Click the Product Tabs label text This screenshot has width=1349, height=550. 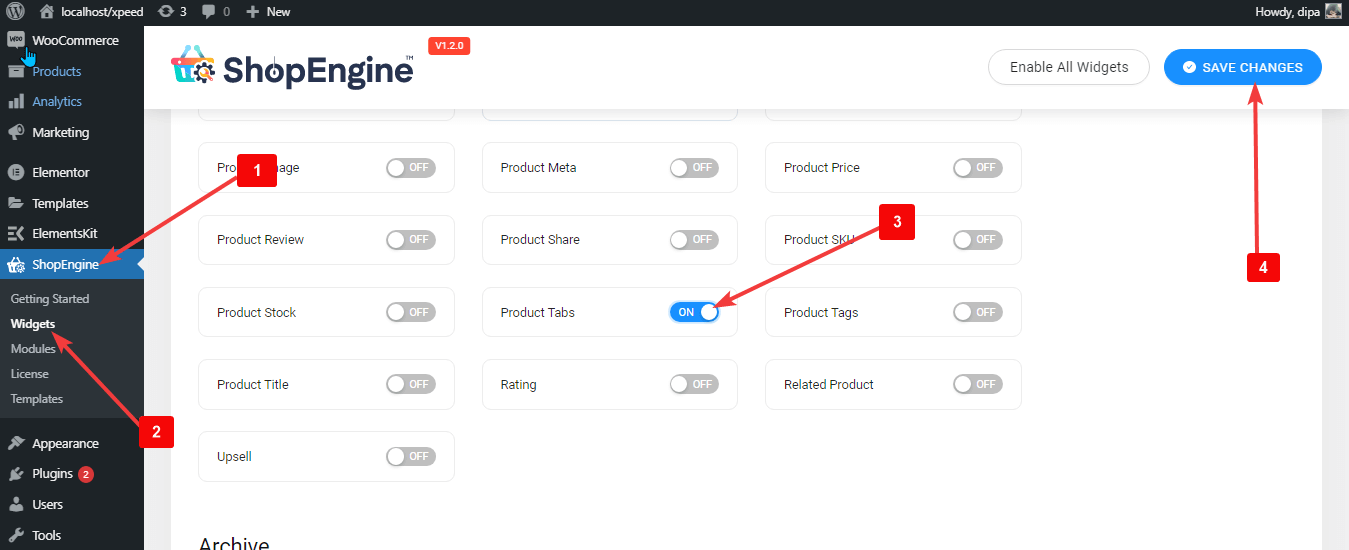pos(538,312)
